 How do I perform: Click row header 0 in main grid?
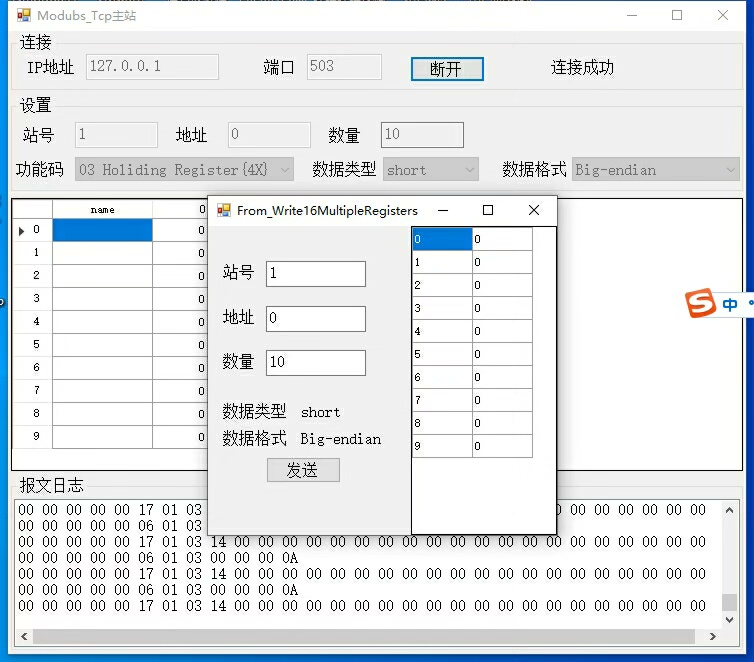[32, 230]
